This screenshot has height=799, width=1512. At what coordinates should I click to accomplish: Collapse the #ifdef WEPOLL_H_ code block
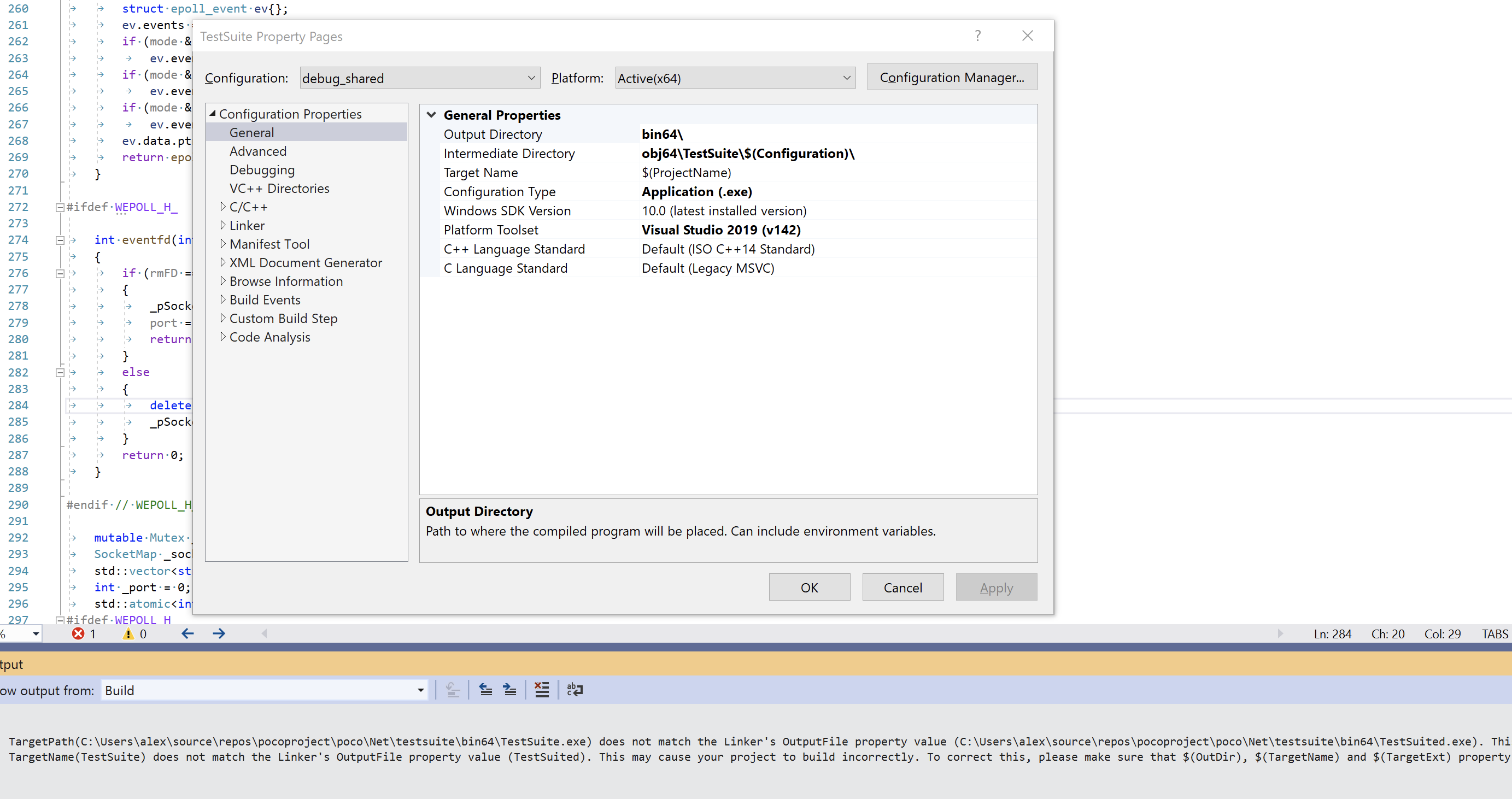(x=60, y=207)
